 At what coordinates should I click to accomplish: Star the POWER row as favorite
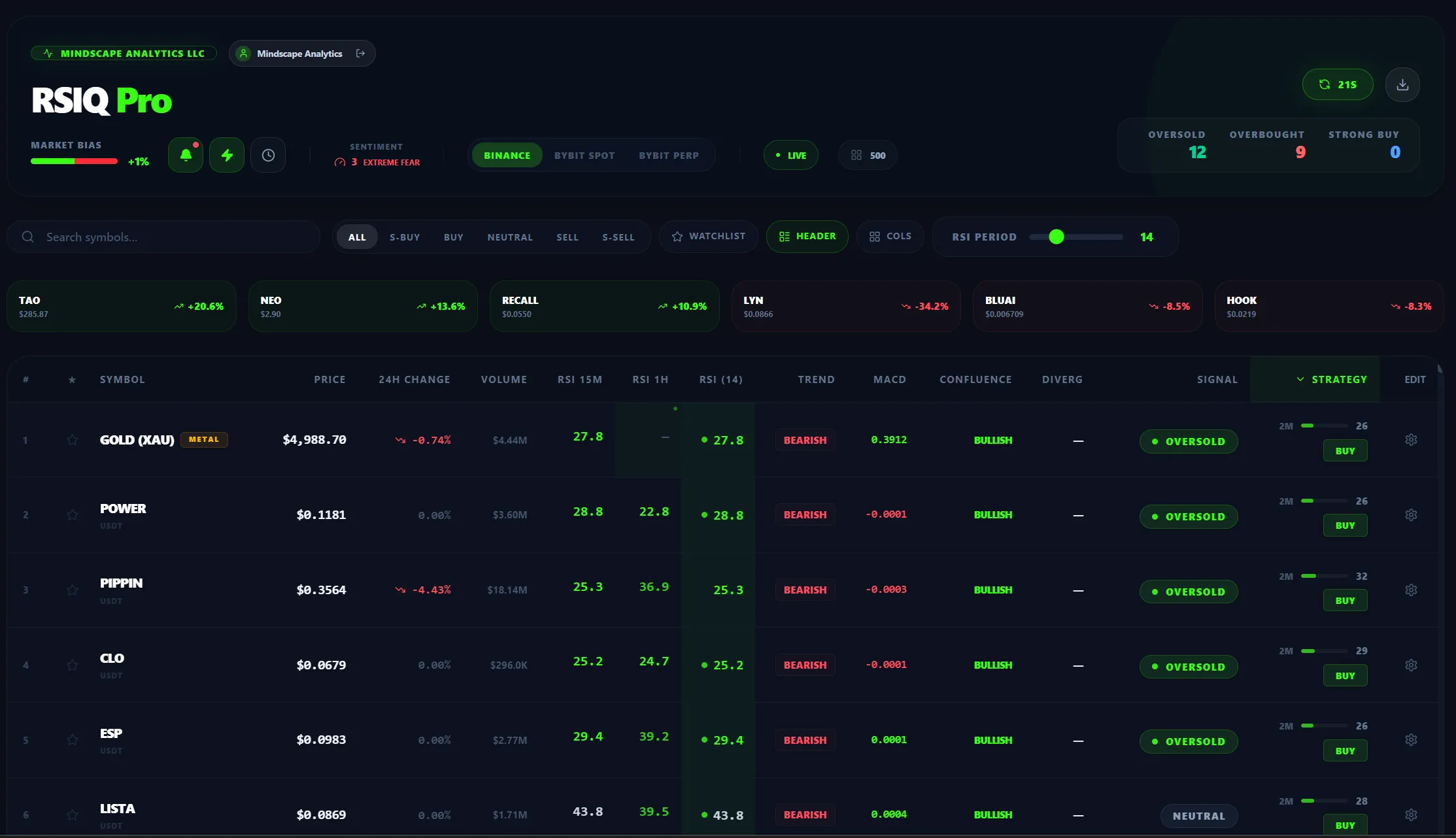(x=72, y=515)
